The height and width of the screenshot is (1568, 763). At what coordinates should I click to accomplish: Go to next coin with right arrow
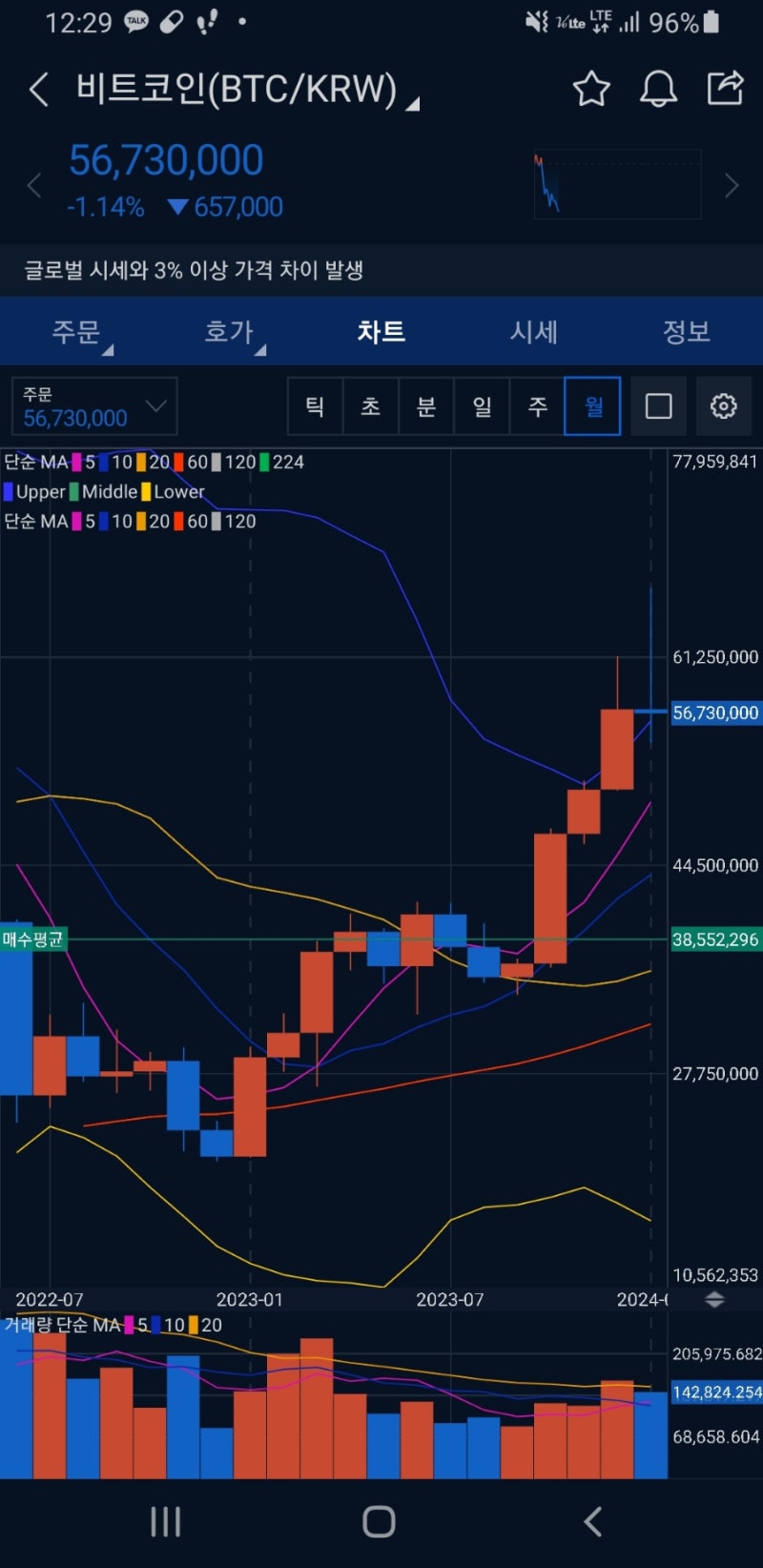[x=732, y=185]
